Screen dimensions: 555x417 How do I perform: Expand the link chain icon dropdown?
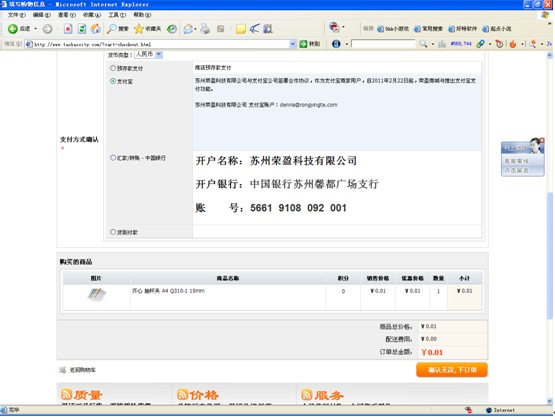click(490, 44)
